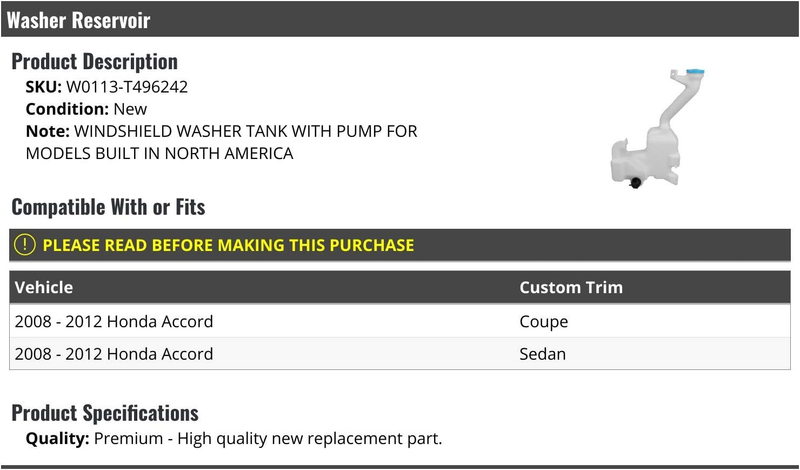Screen dimensions: 800x470
Task: Select the SKU number W0113-T496242
Action: [x=127, y=87]
